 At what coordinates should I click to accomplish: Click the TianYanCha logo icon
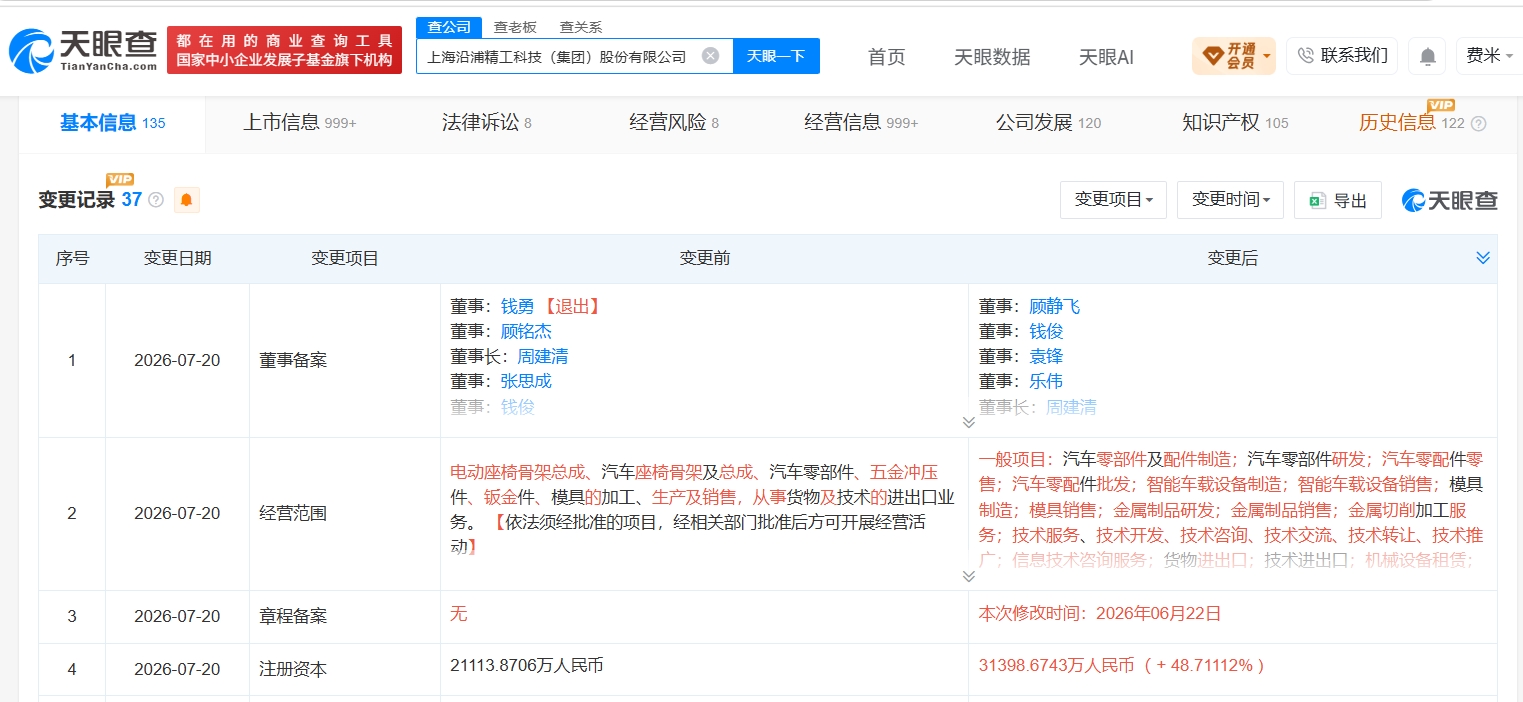pyautogui.click(x=31, y=51)
